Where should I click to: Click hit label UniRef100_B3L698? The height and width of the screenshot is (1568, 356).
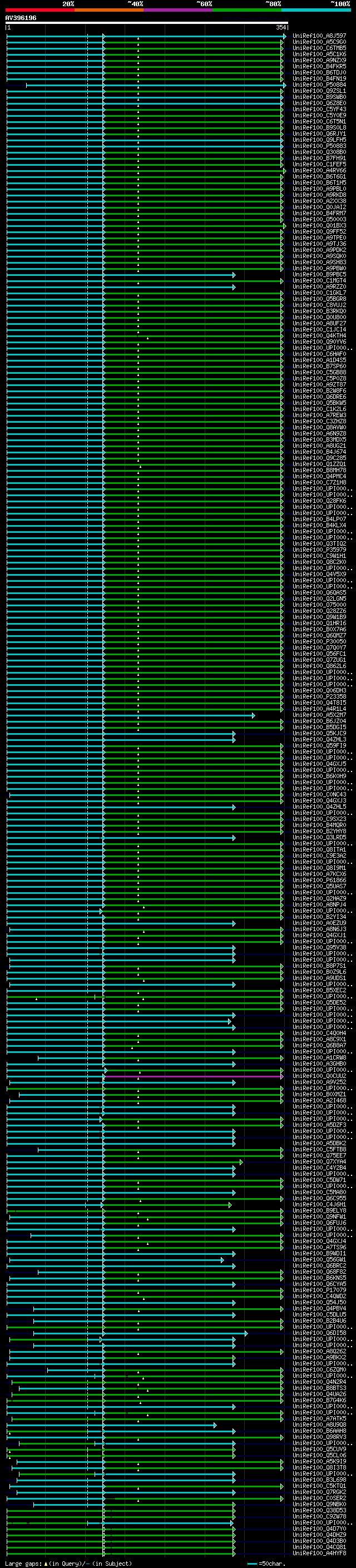[319, 1480]
